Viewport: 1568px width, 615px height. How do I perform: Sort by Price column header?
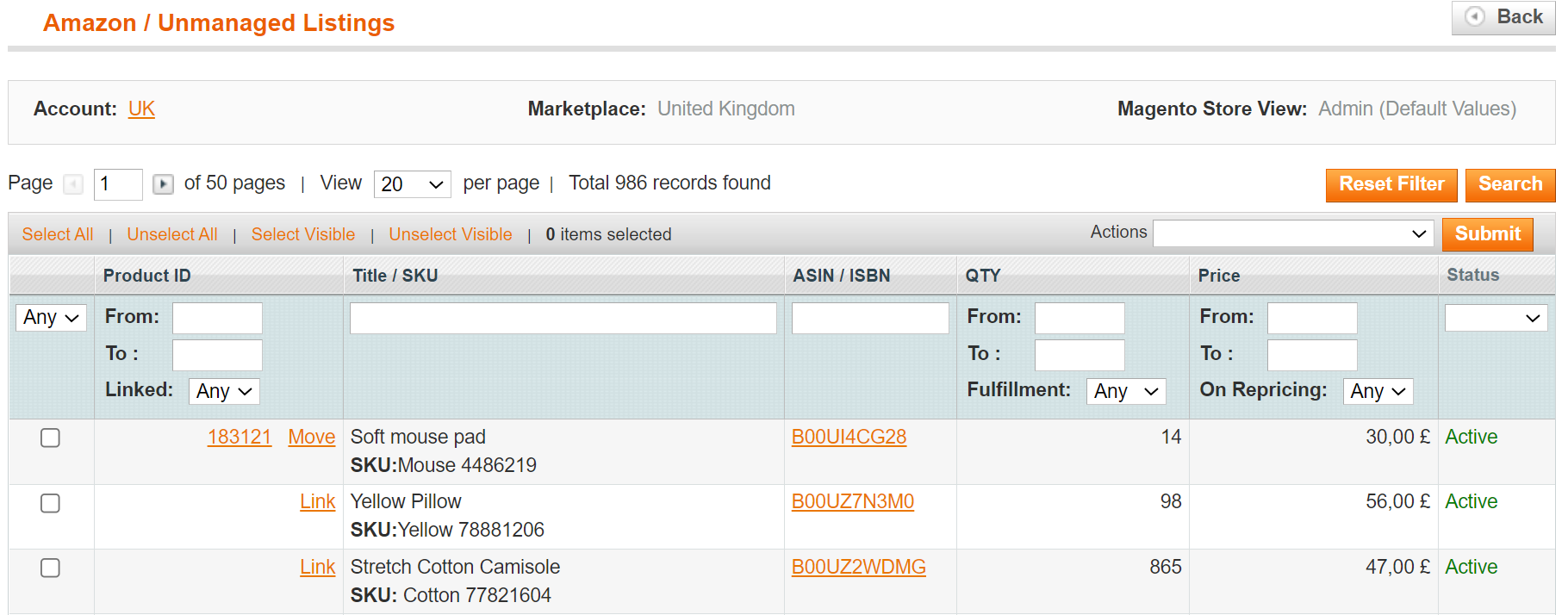pos(1219,276)
